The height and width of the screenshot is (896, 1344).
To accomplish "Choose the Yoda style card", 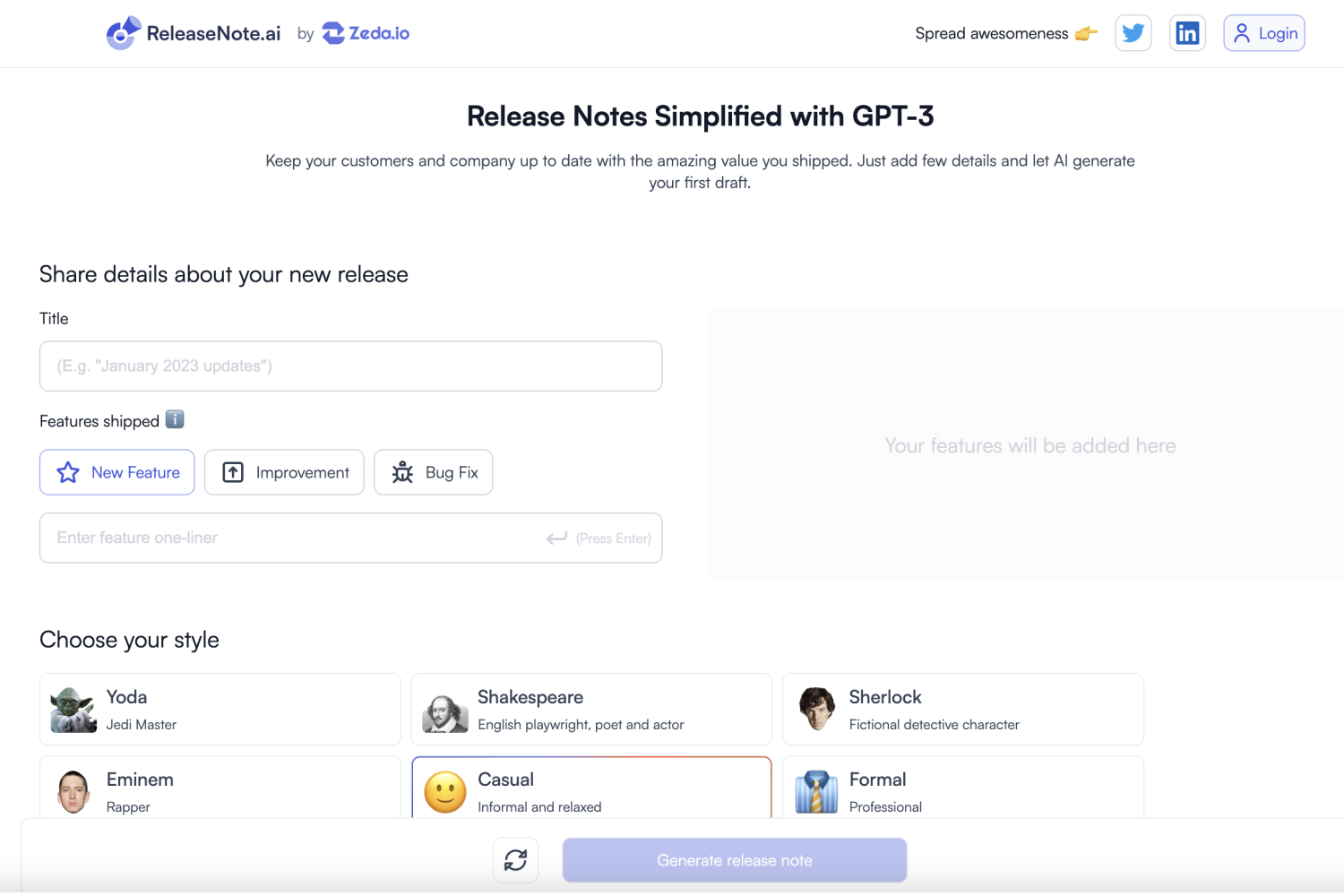I will point(220,709).
